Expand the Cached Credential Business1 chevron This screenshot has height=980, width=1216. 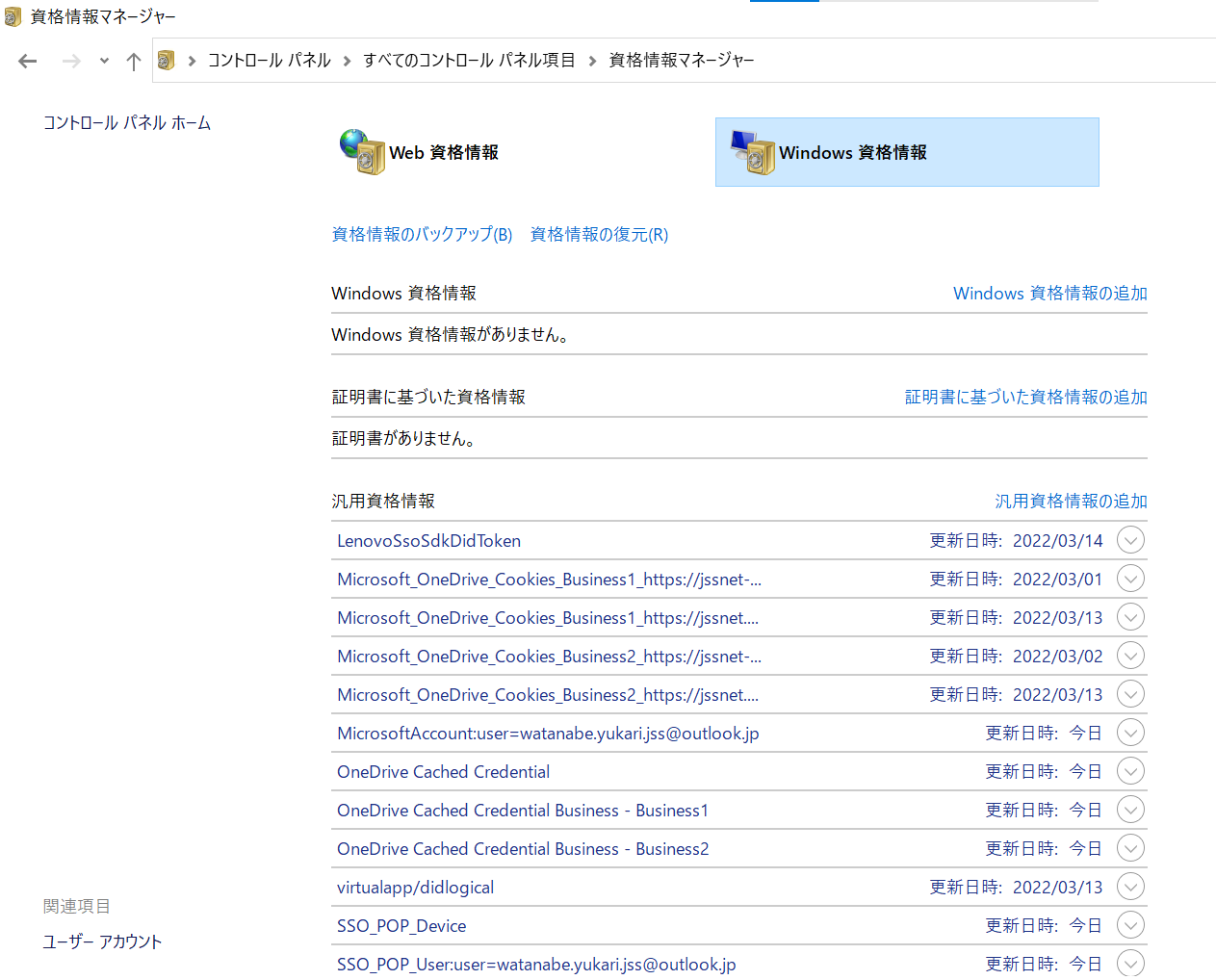[1130, 810]
